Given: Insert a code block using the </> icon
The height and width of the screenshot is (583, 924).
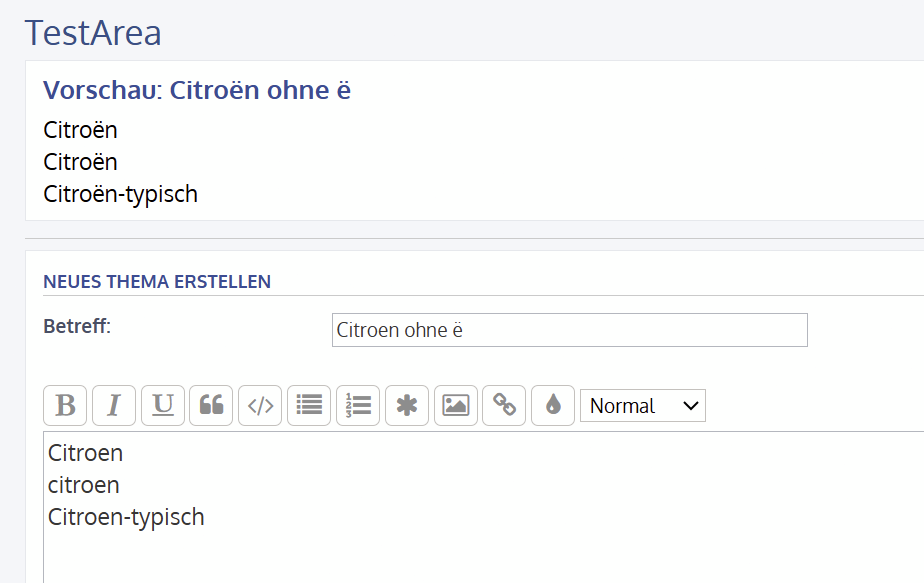Looking at the screenshot, I should (260, 406).
